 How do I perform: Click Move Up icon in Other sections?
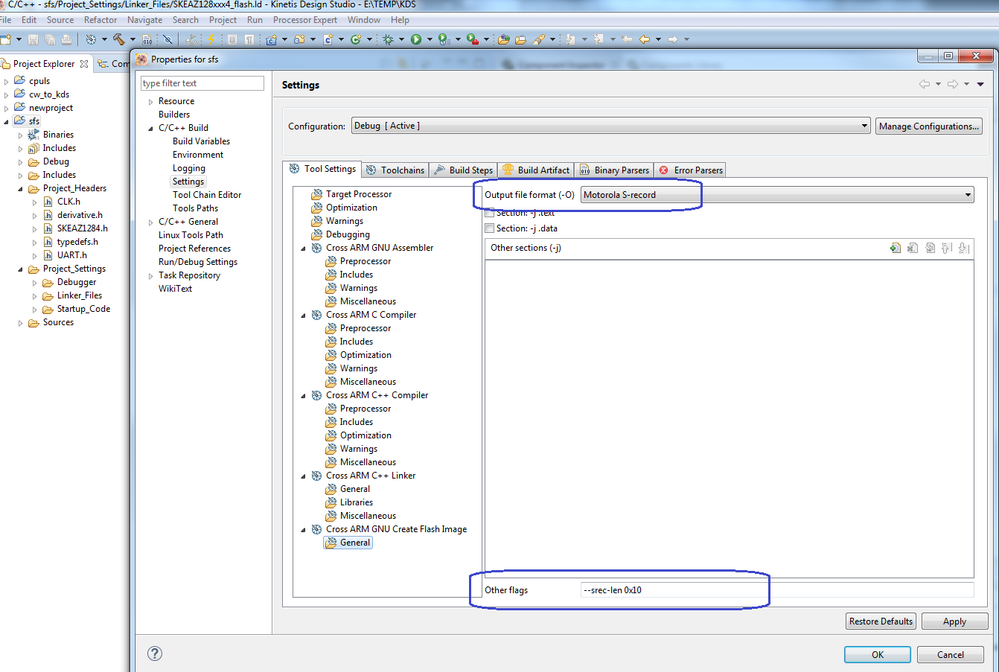click(947, 248)
